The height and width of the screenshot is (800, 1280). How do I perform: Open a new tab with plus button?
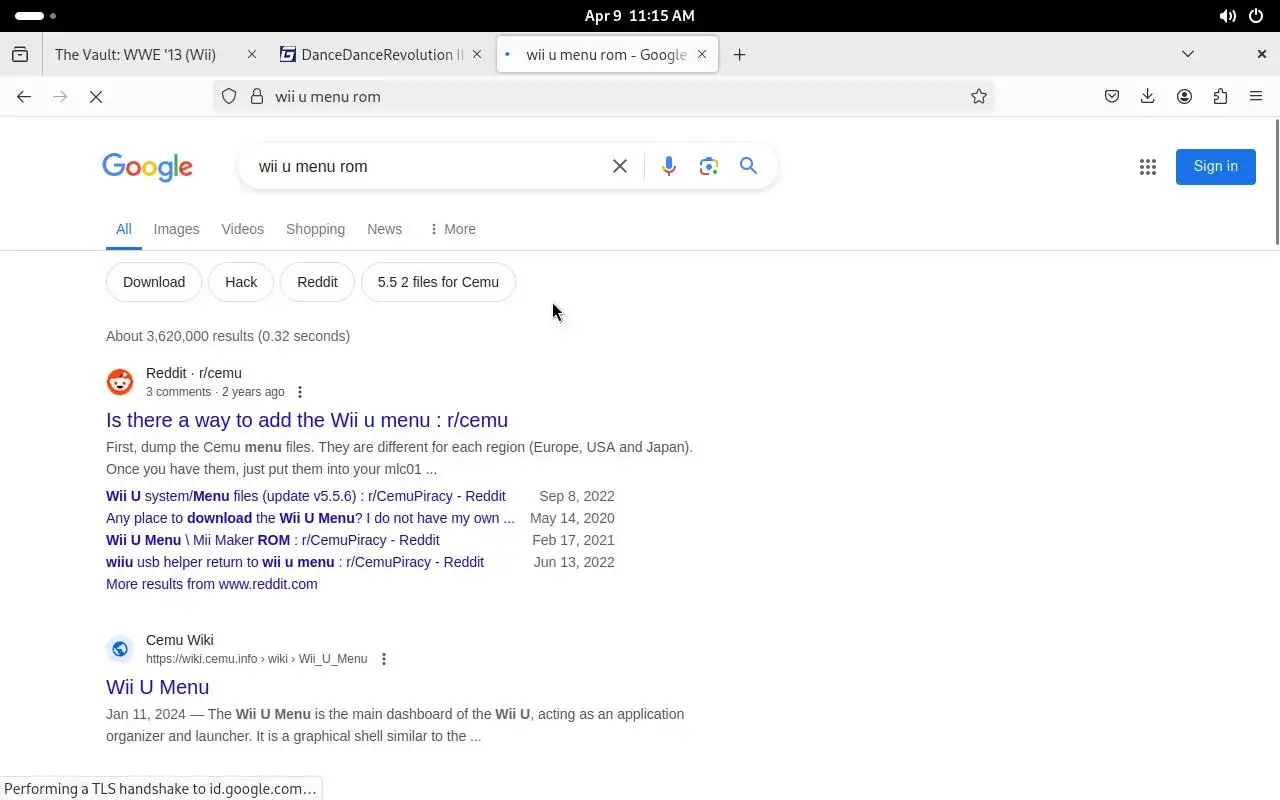[x=740, y=55]
